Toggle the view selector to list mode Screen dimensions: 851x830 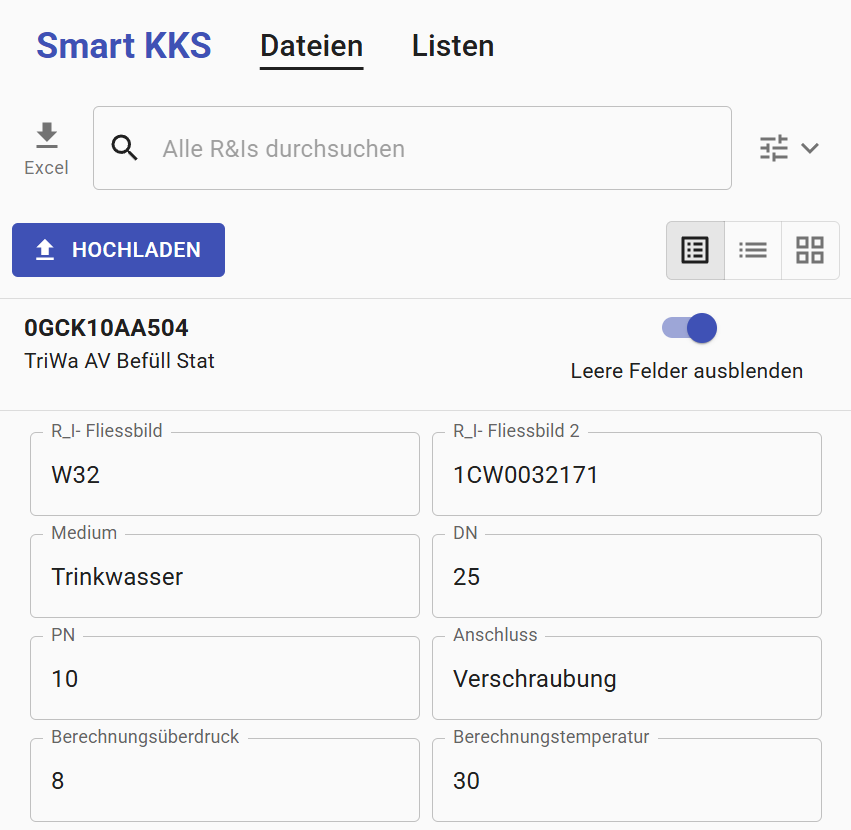pos(752,250)
